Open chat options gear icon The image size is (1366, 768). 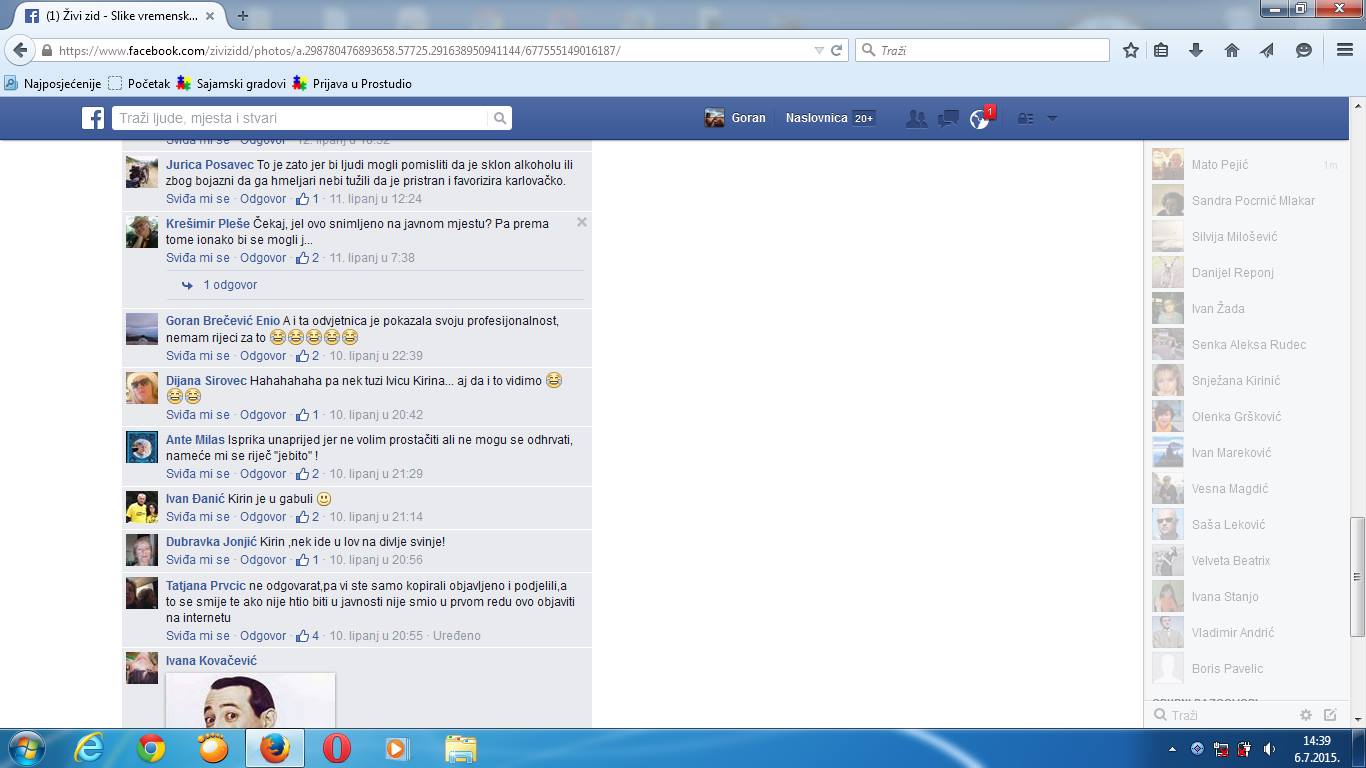[1305, 715]
